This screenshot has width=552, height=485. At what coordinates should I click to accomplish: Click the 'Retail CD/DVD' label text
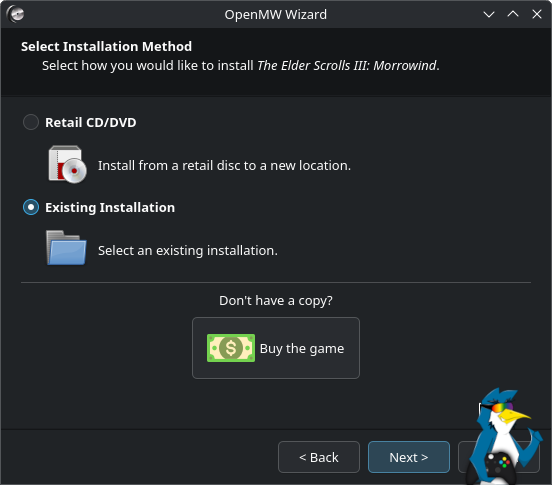[90, 122]
